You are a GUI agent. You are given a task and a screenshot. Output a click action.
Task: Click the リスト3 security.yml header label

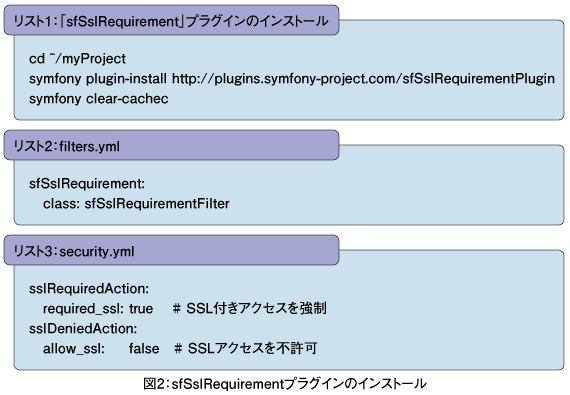(x=74, y=251)
